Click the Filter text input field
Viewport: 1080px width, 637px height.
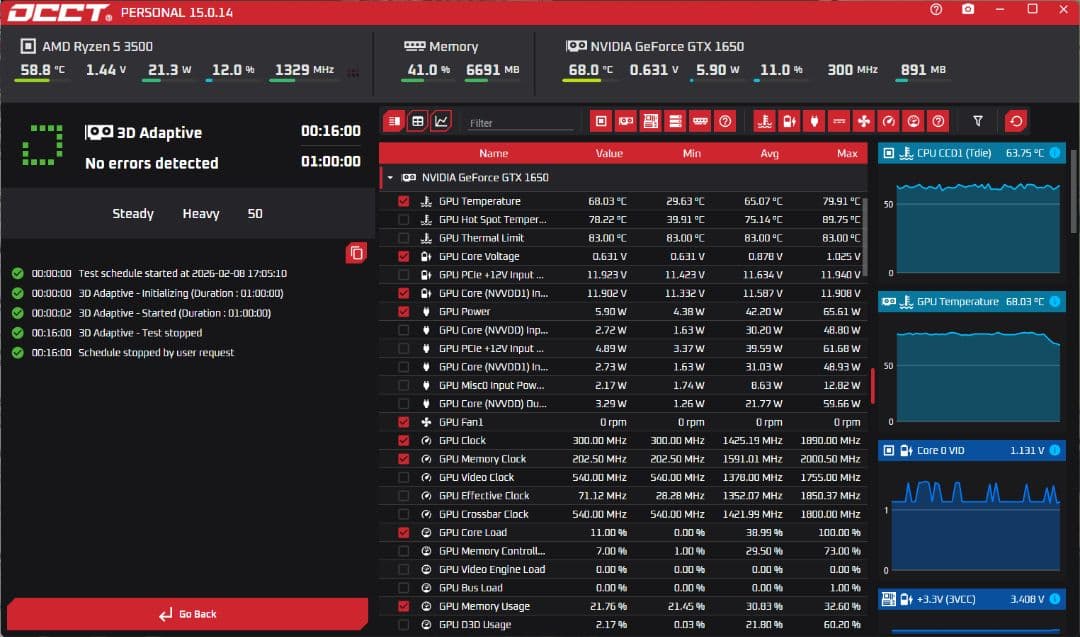(520, 123)
